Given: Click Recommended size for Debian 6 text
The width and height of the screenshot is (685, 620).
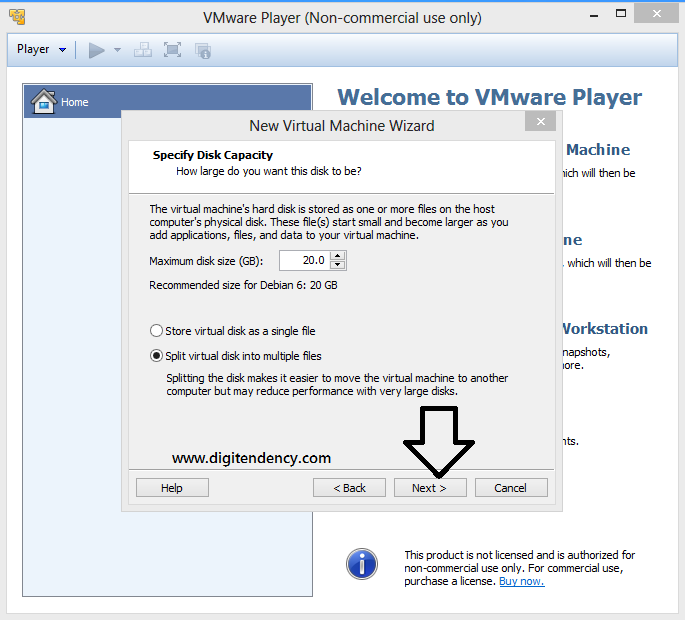Looking at the screenshot, I should [243, 285].
